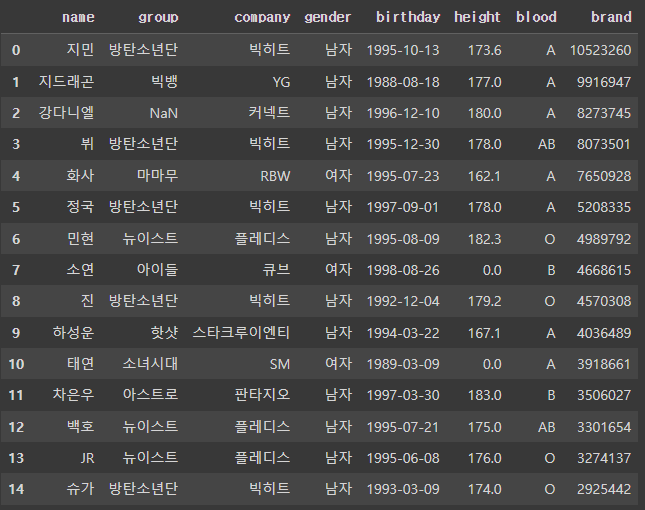Click birthday value 1995-10-13
This screenshot has height=510, width=645.
click(403, 50)
